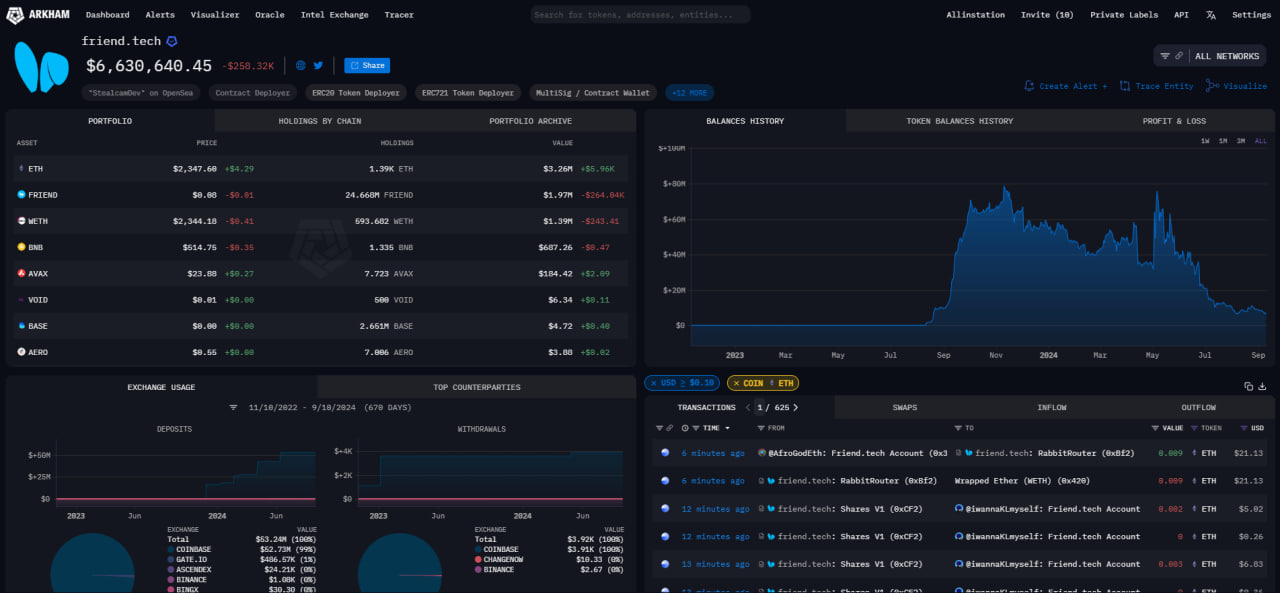Switch to Holdings By Chain tab
1280x593 pixels.
(319, 121)
